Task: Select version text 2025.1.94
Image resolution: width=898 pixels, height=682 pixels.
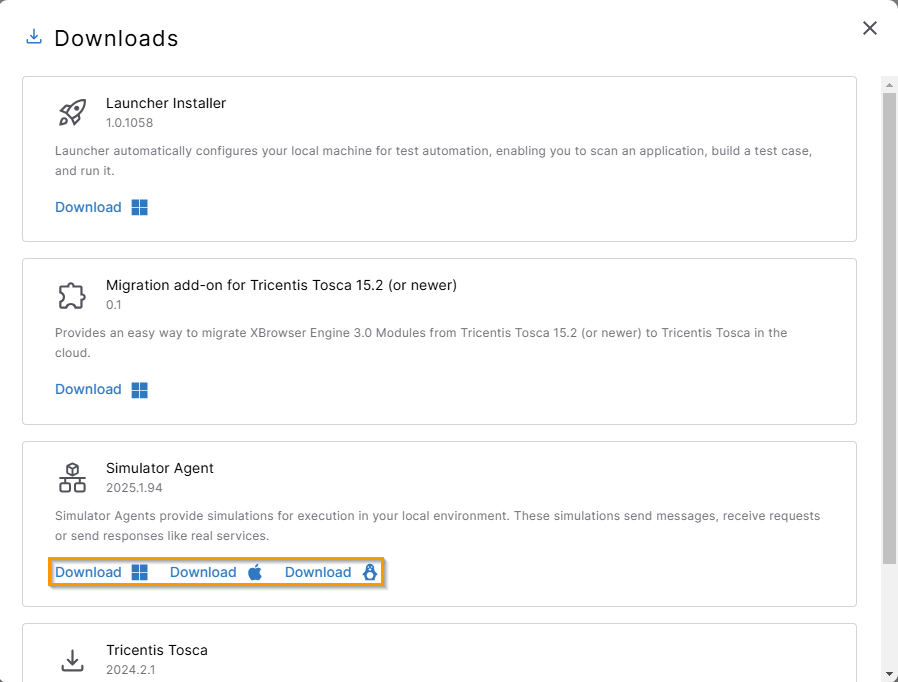Action: coord(134,488)
